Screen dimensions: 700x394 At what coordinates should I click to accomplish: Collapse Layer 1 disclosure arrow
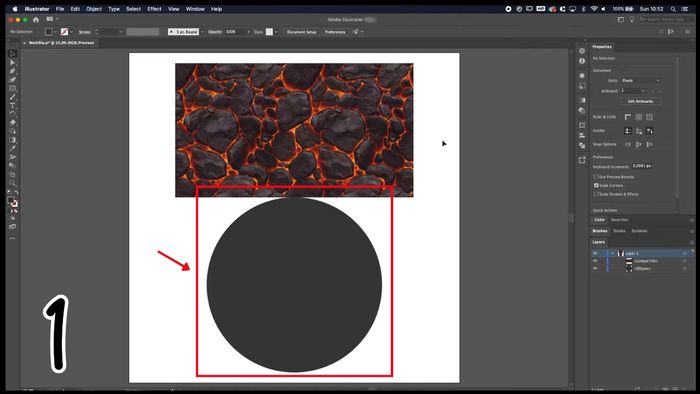[612, 253]
